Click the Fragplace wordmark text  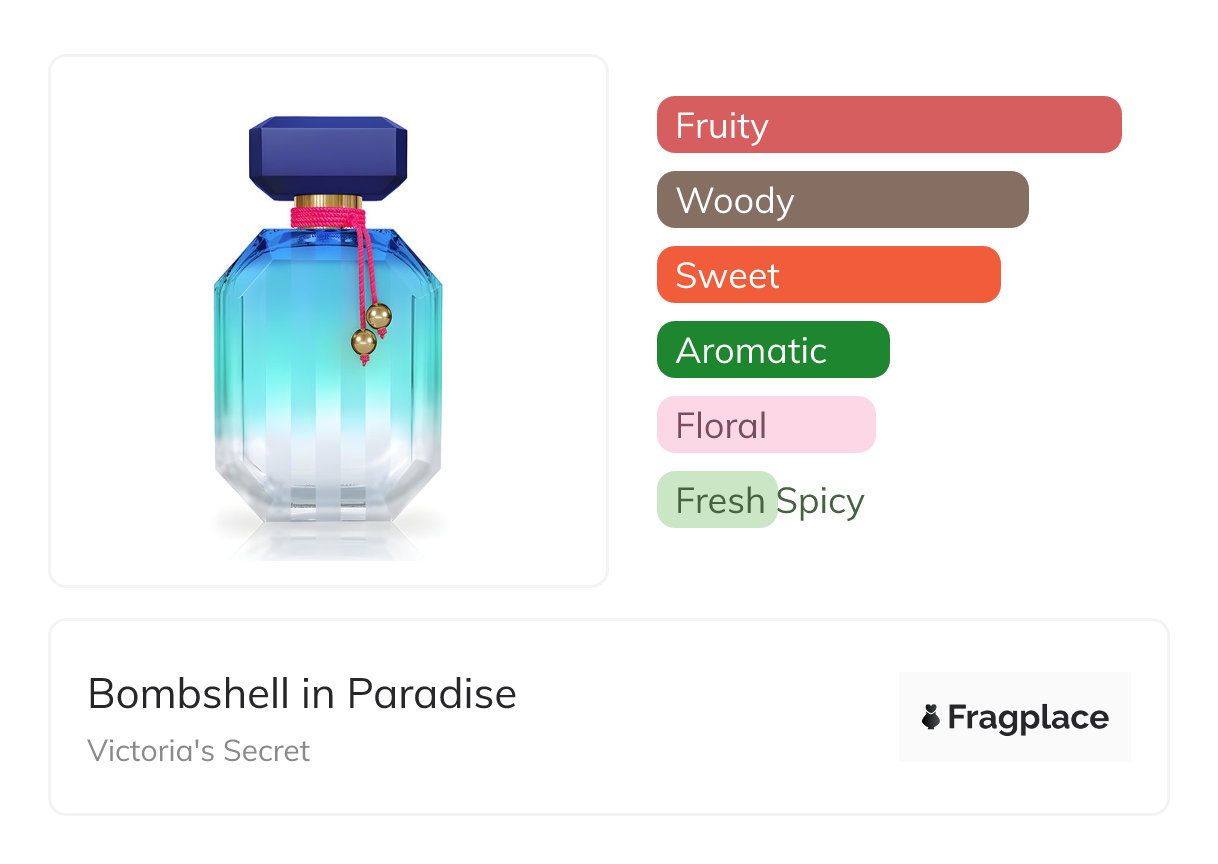1028,717
